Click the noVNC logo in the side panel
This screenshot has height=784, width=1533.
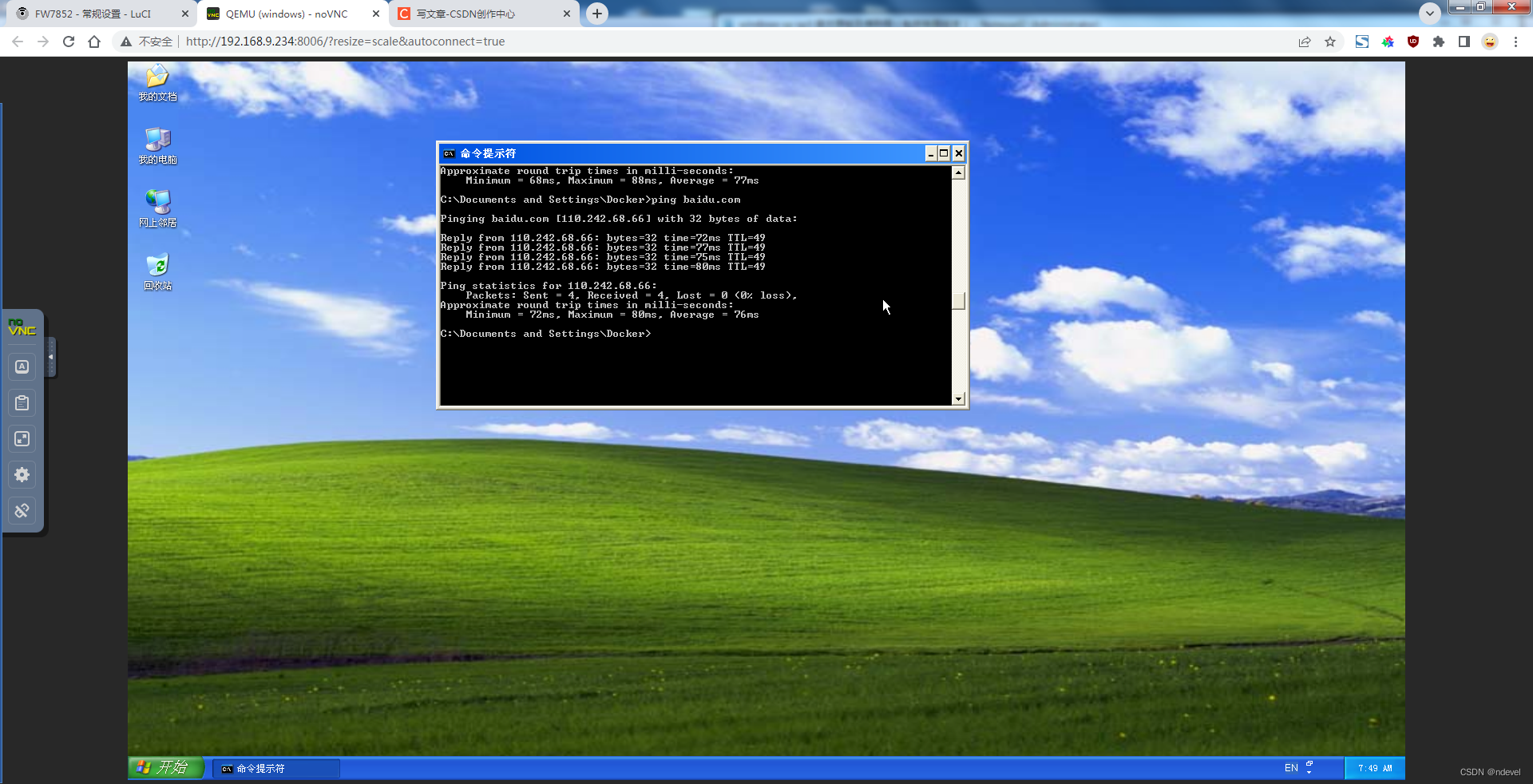pos(22,327)
